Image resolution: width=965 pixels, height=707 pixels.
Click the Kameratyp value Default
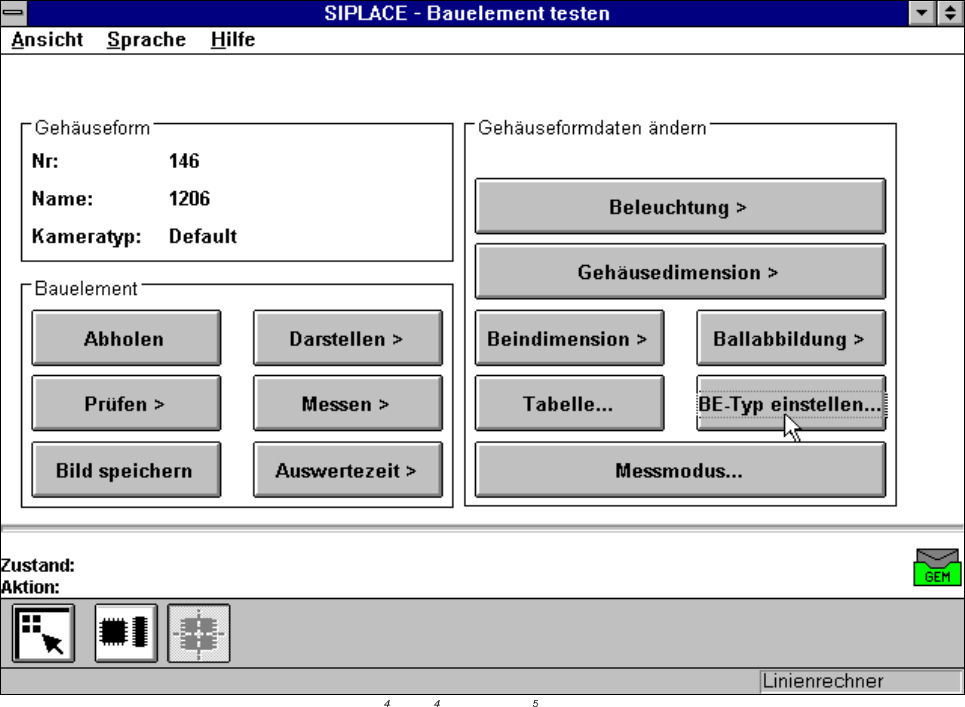pos(202,236)
